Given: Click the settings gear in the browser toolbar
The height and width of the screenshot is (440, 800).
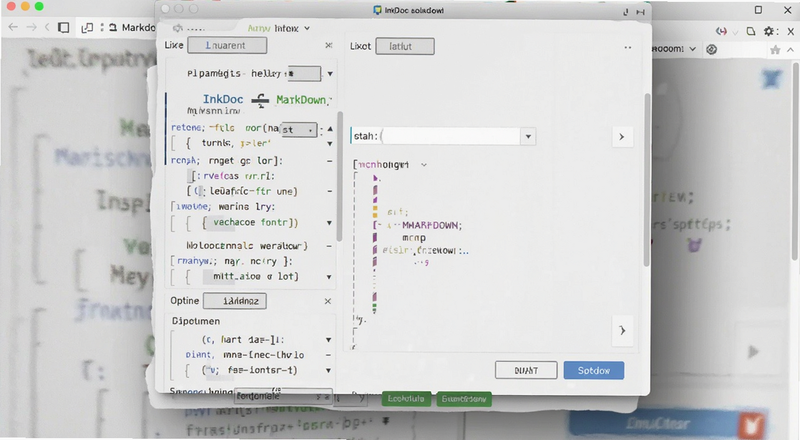Looking at the screenshot, I should [768, 32].
